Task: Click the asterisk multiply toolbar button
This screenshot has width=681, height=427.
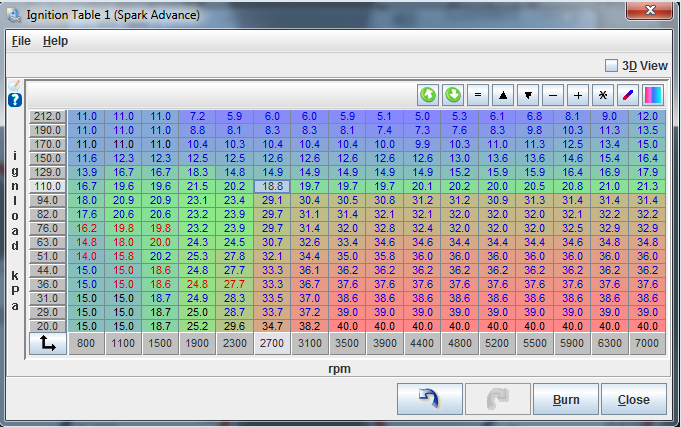Action: tap(603, 95)
